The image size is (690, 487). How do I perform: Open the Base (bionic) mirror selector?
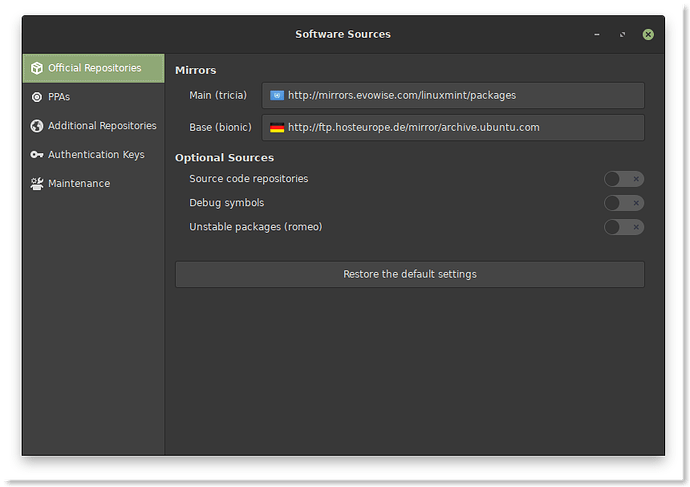[453, 128]
